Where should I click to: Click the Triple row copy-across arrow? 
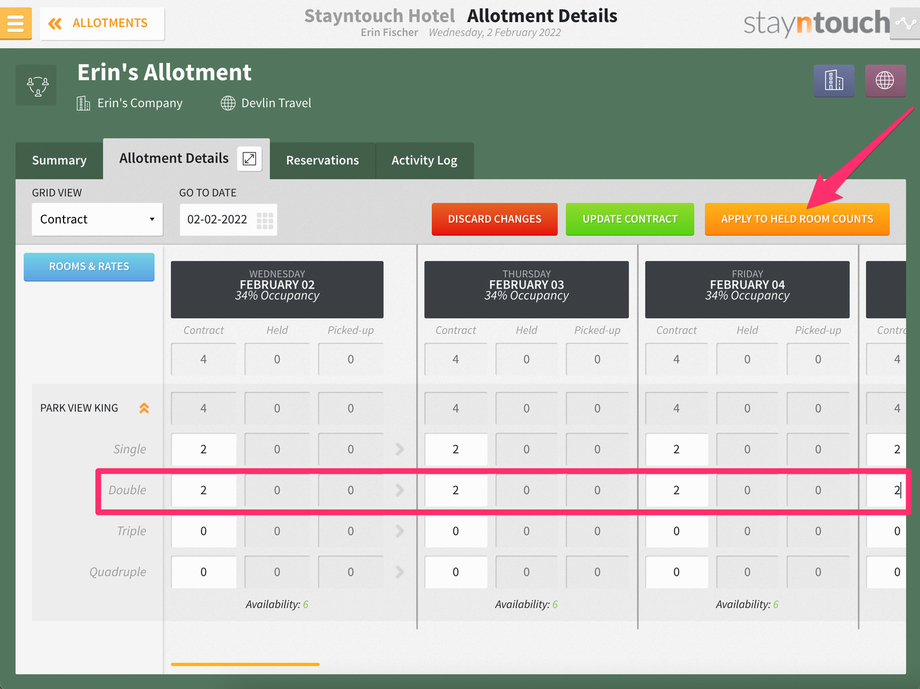[x=400, y=531]
